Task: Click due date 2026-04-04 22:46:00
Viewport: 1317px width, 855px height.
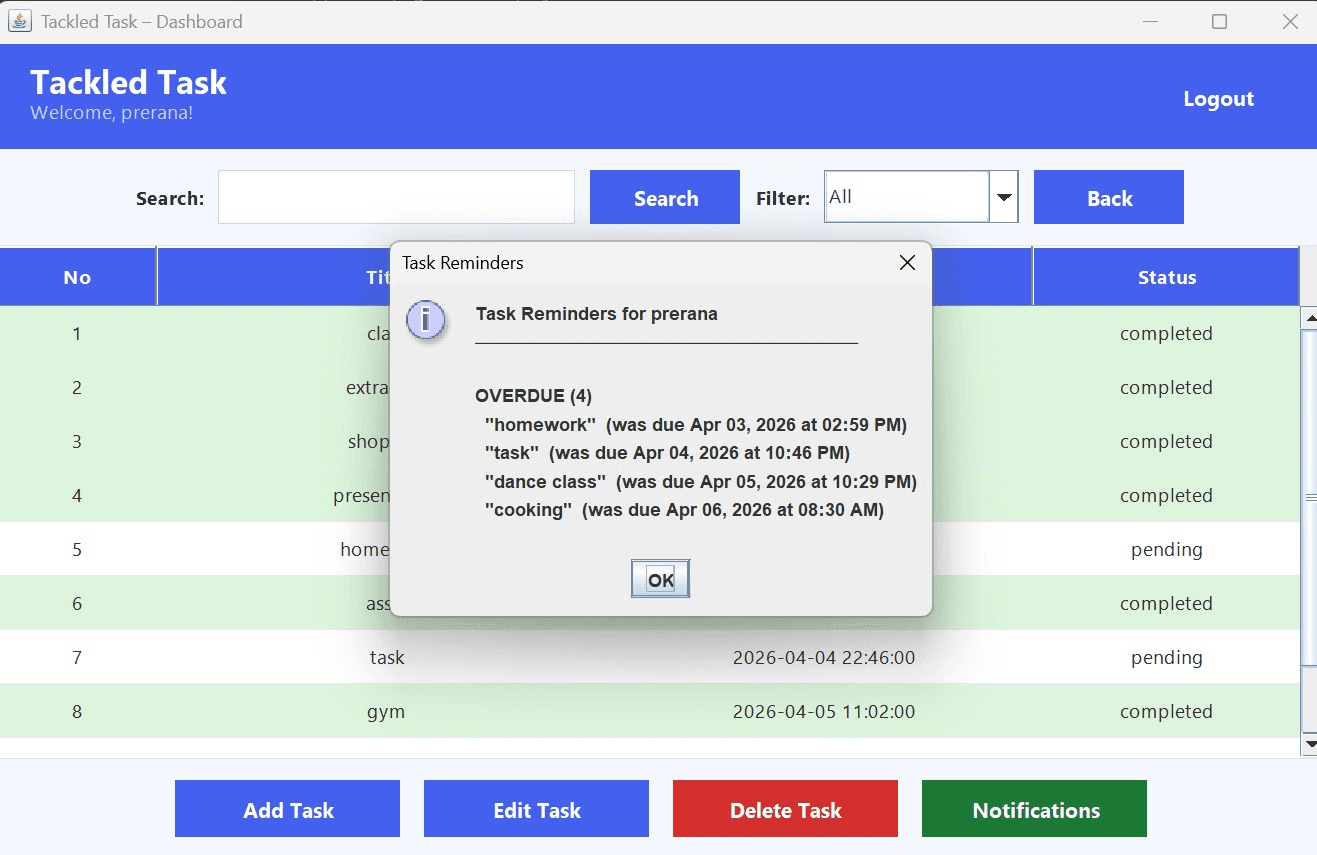Action: click(x=824, y=657)
